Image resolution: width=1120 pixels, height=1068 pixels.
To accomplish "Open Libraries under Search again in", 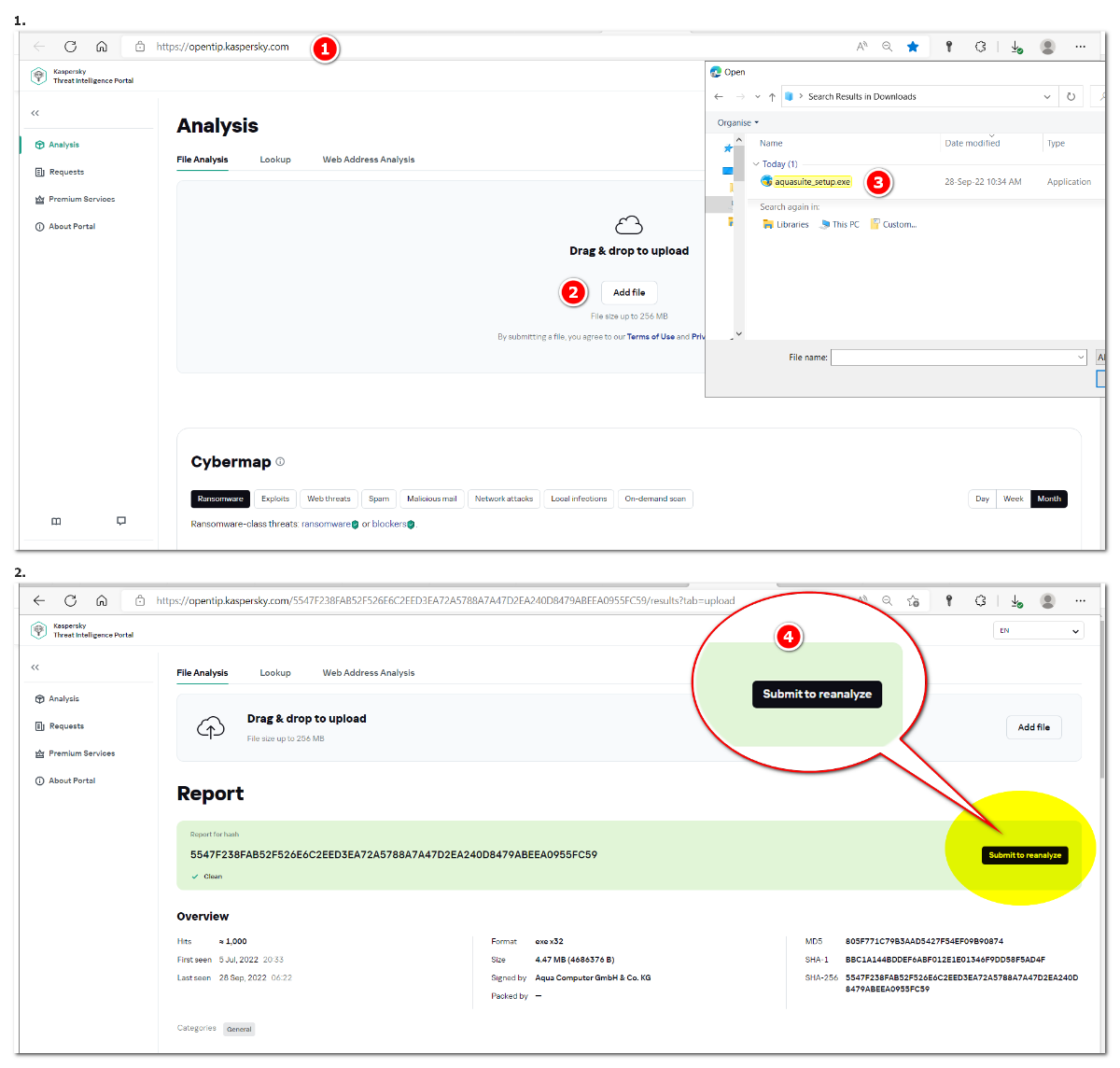I will coord(786,225).
